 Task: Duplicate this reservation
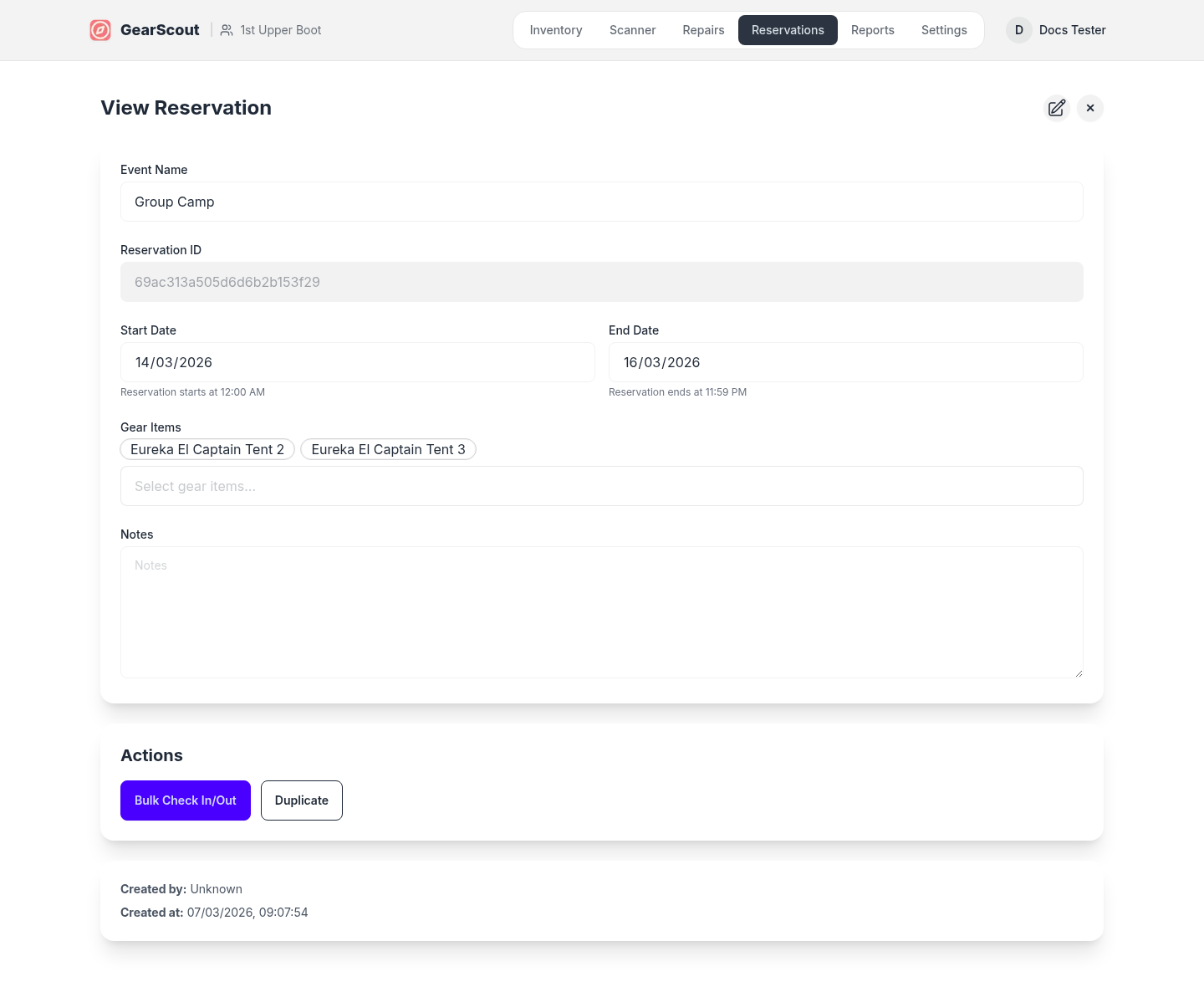tap(301, 800)
